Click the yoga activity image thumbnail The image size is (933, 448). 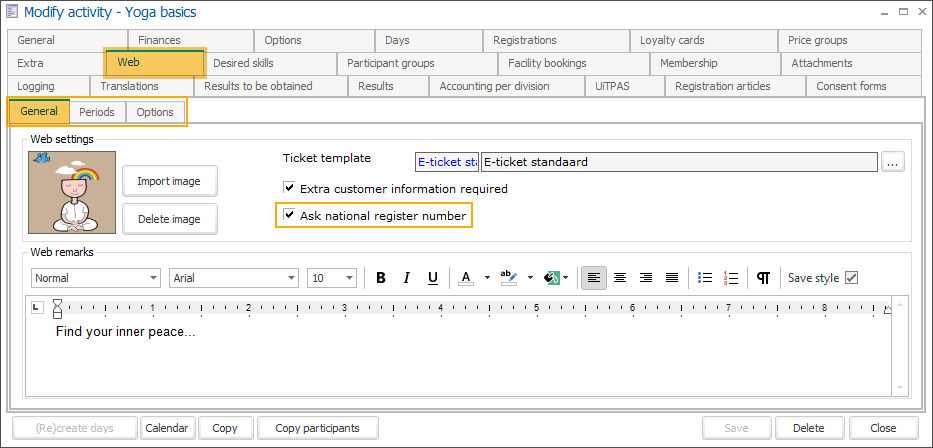click(72, 194)
